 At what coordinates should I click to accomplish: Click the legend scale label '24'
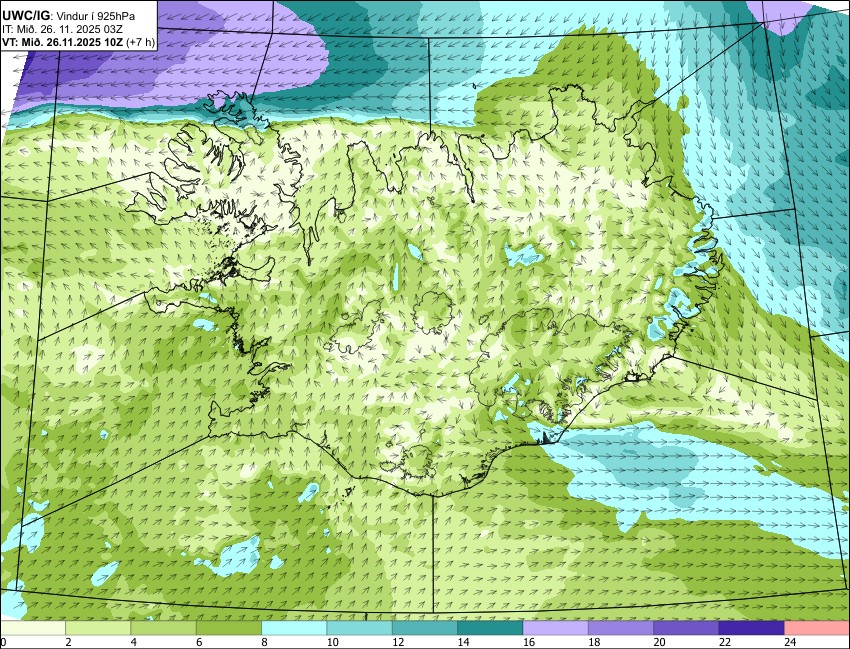click(790, 642)
